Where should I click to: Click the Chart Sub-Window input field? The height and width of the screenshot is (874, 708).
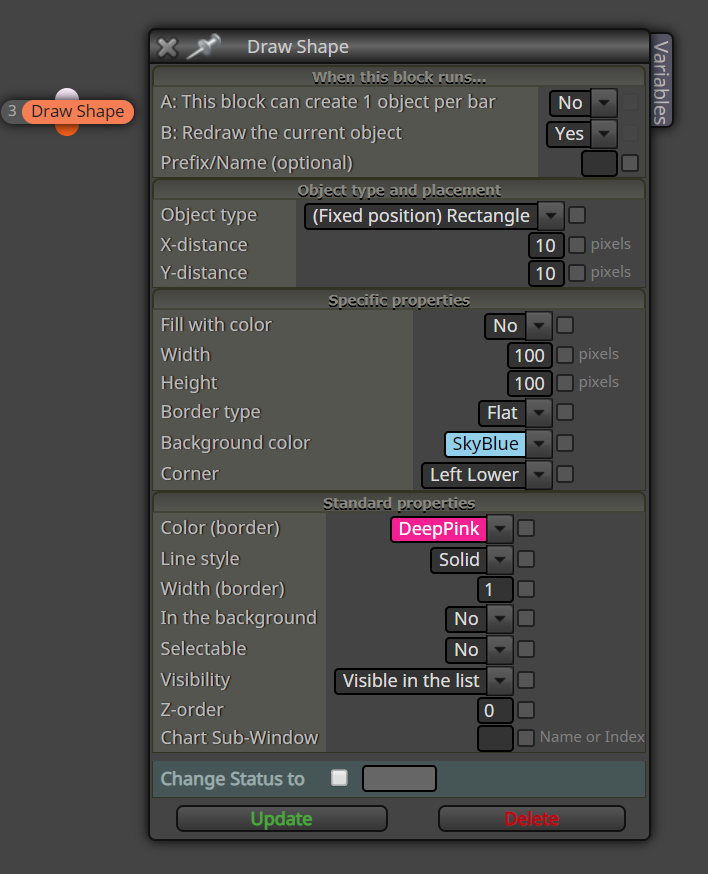coord(495,739)
